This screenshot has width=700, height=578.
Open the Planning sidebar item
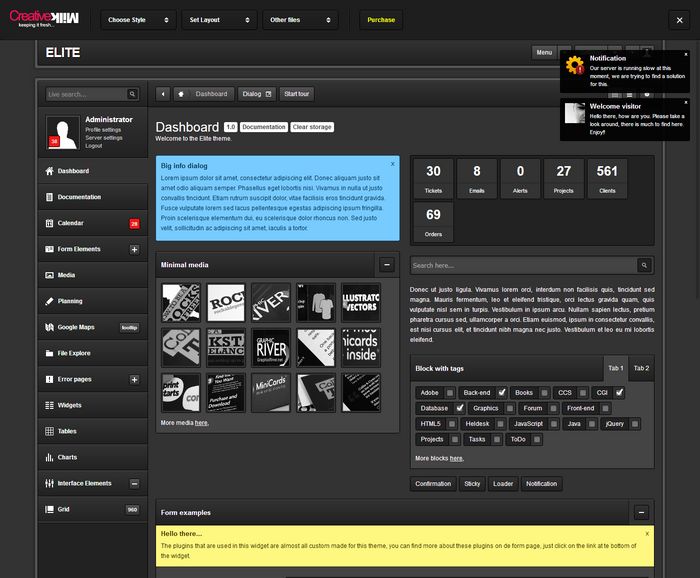pos(93,301)
